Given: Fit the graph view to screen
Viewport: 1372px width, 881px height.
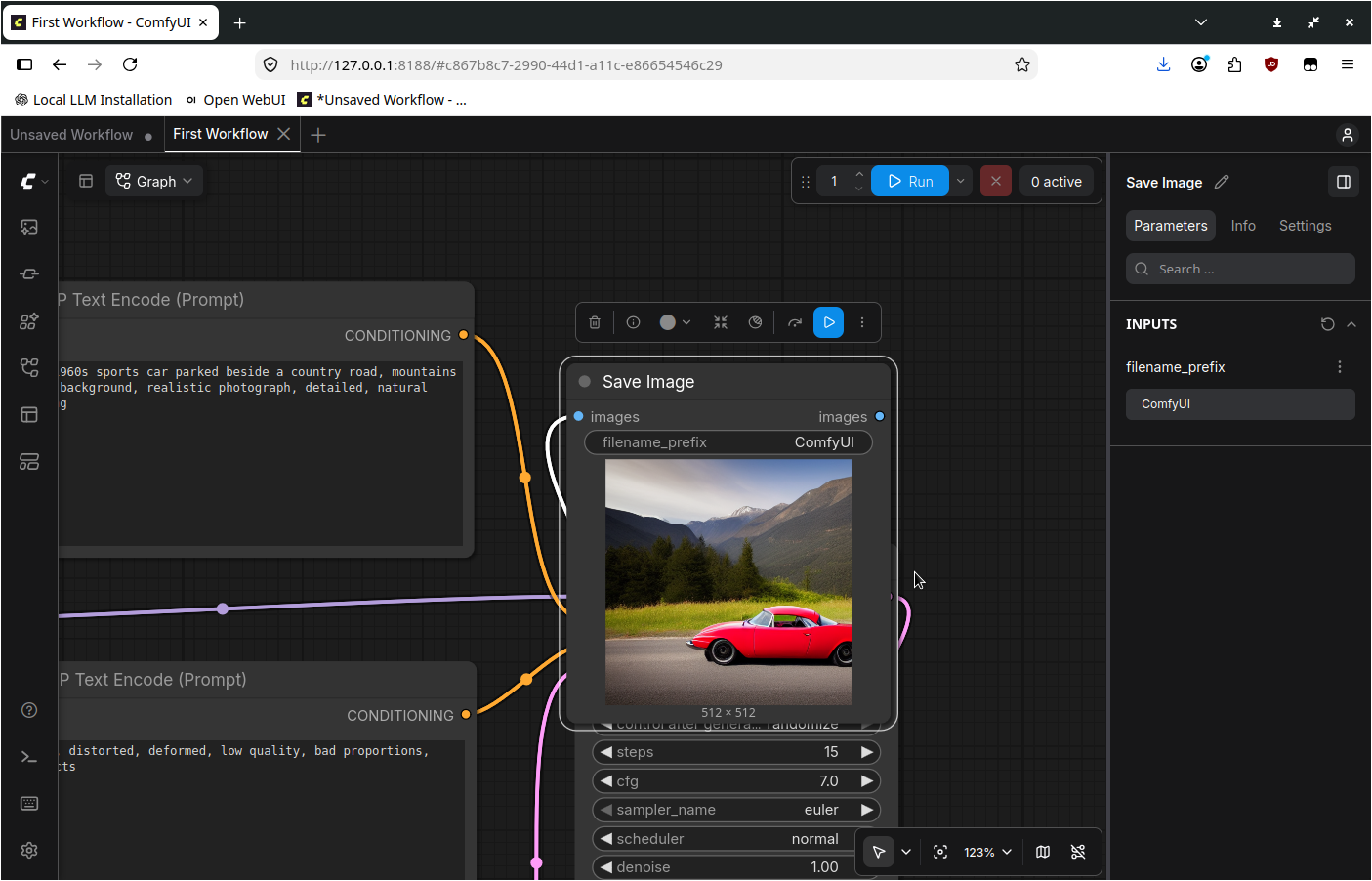Looking at the screenshot, I should [940, 852].
